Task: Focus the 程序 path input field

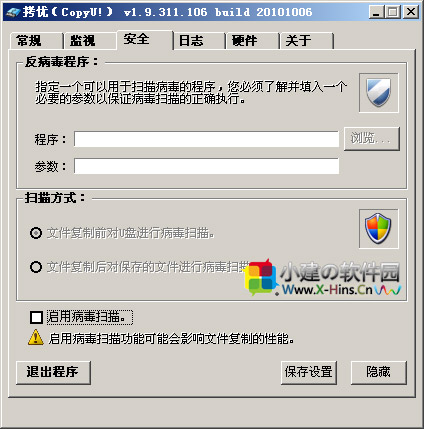Action: (206, 139)
